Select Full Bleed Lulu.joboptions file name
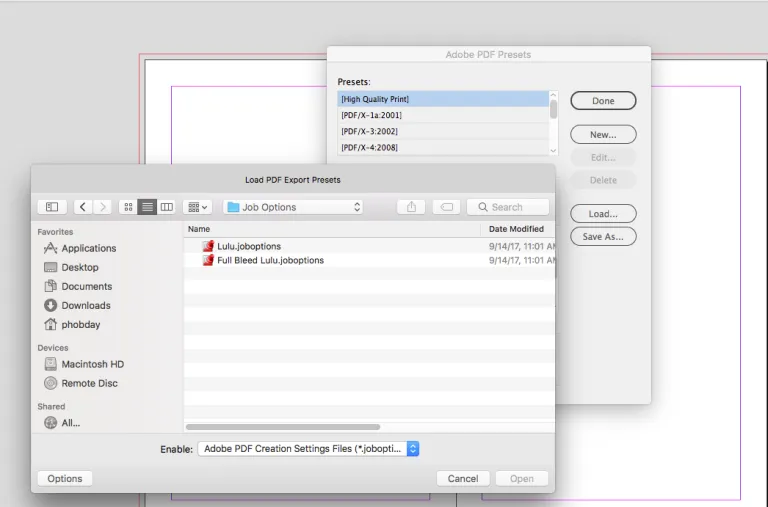The height and width of the screenshot is (507, 768). click(270, 260)
